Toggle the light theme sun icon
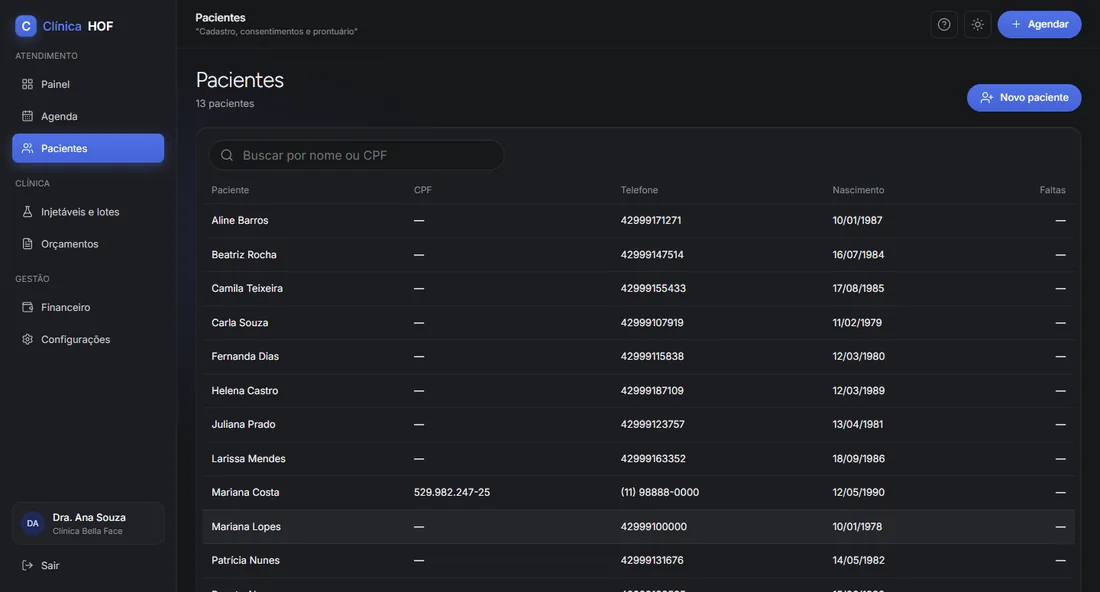This screenshot has width=1100, height=592. pos(977,25)
